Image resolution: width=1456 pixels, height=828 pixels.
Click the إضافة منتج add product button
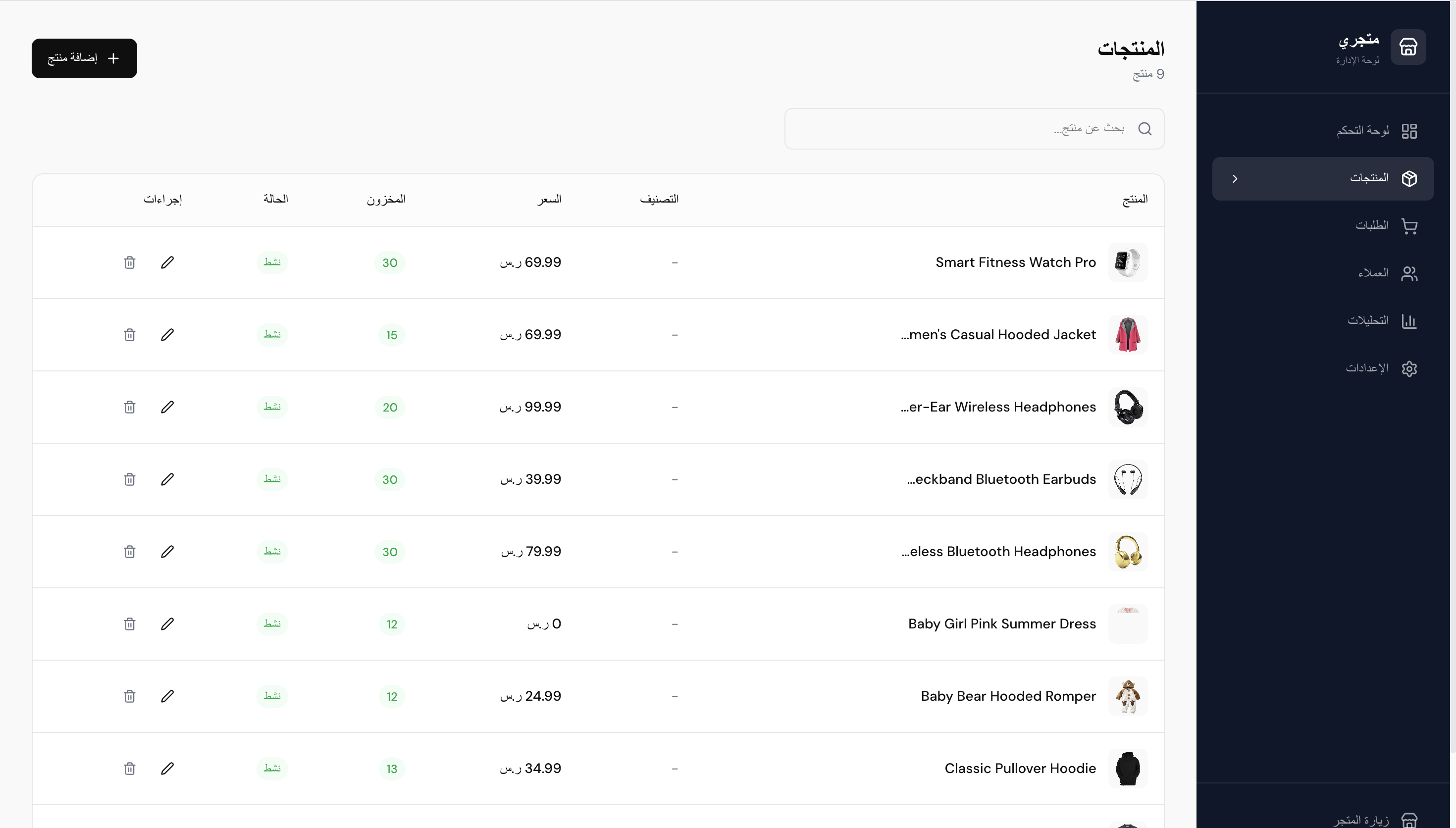pyautogui.click(x=84, y=58)
